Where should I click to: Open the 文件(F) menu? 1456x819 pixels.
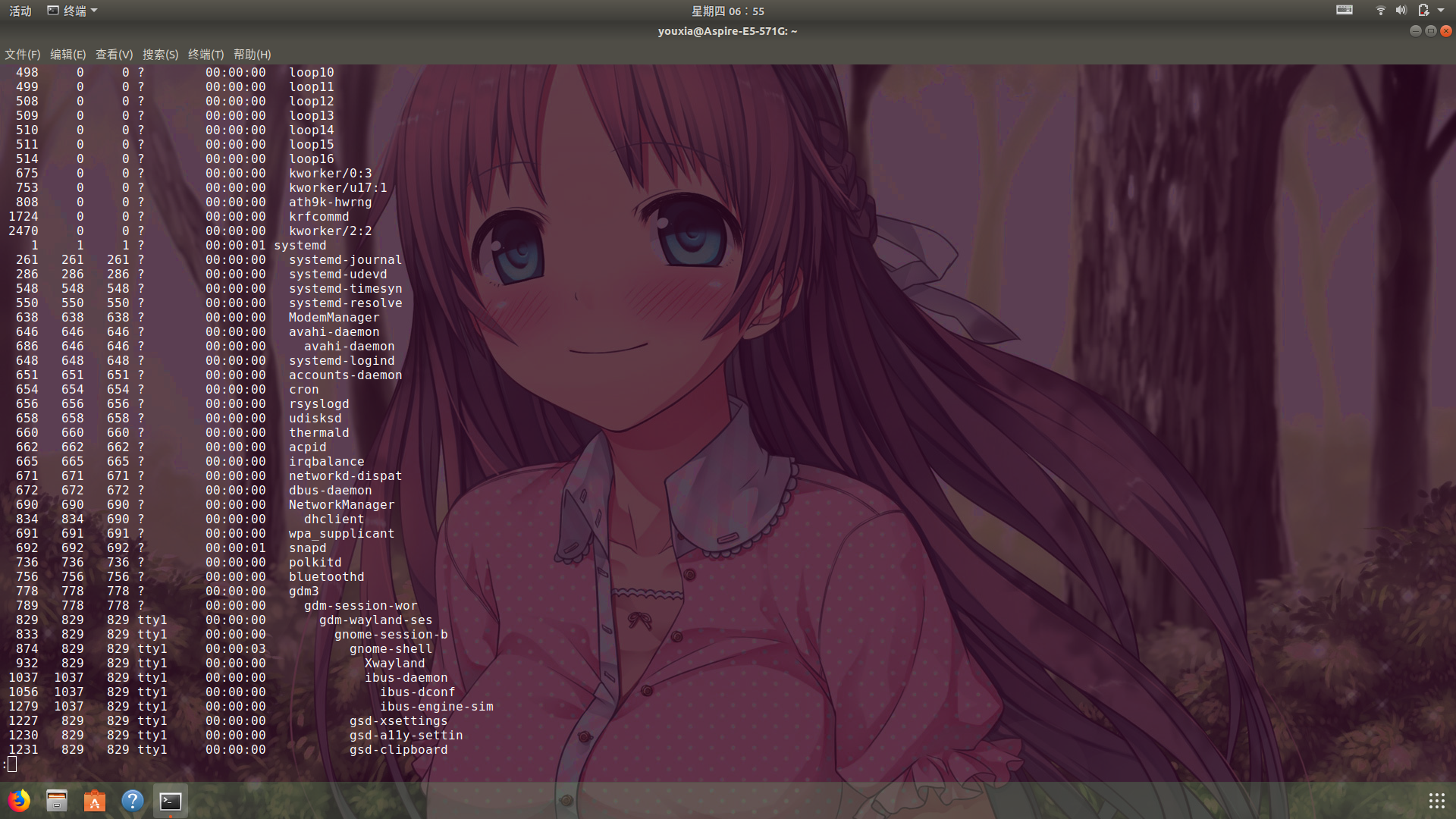coord(22,55)
